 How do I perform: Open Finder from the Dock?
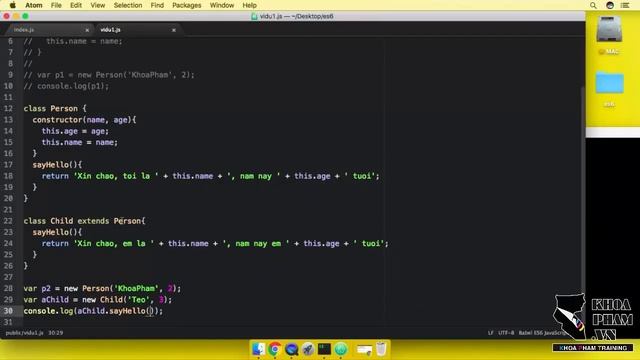click(x=258, y=349)
